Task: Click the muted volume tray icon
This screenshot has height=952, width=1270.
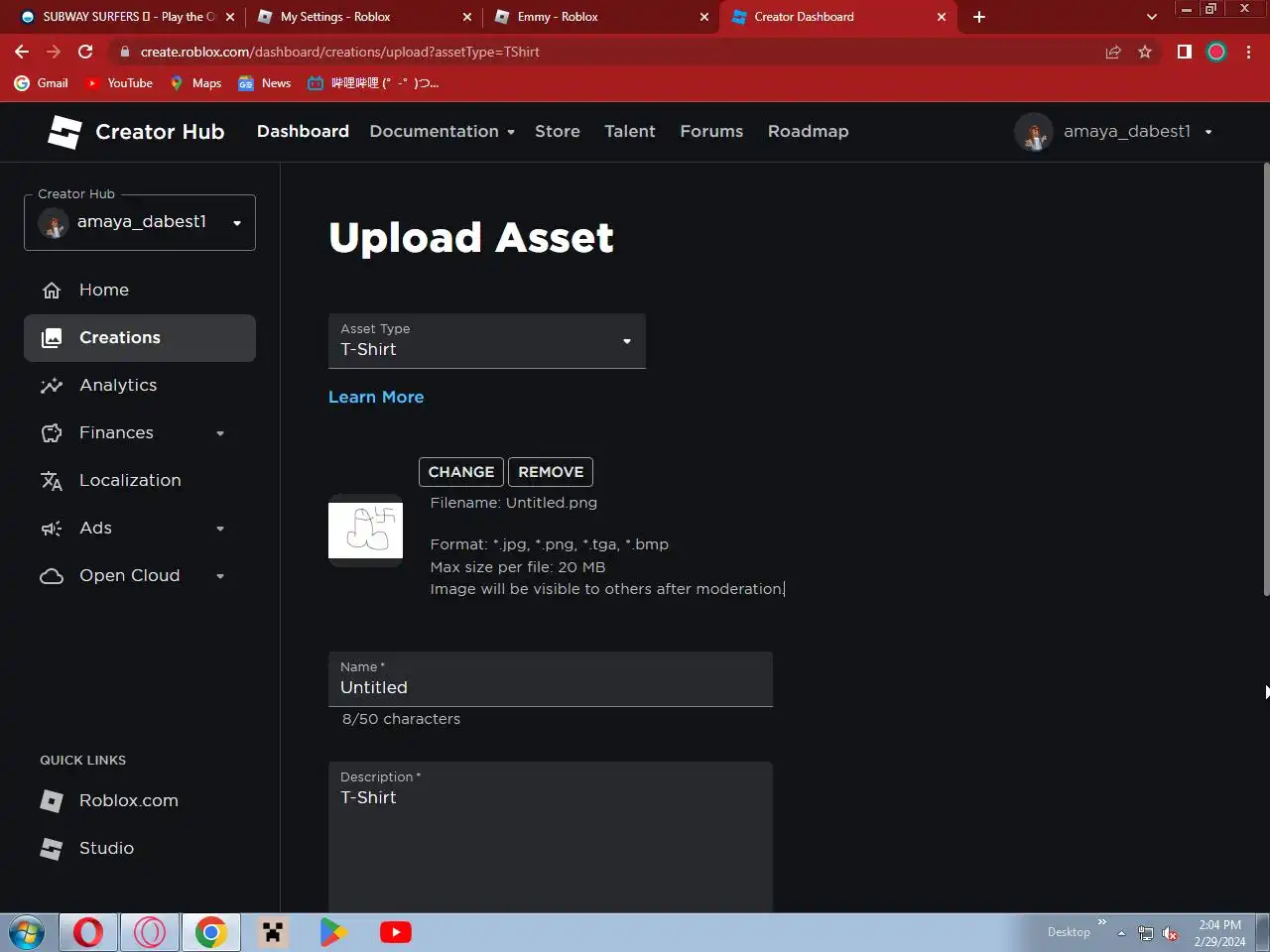Action: (x=1171, y=933)
